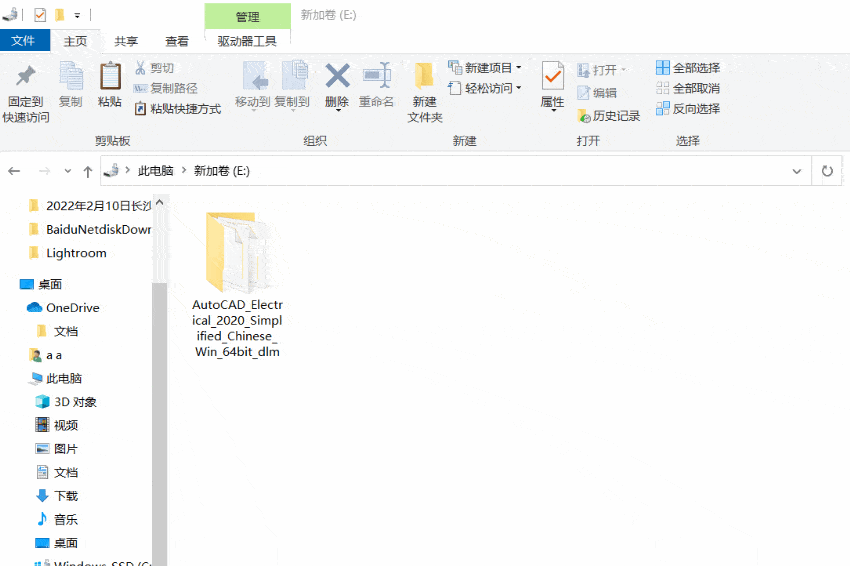Switch to the 查看 ribbon tab

coord(177,41)
